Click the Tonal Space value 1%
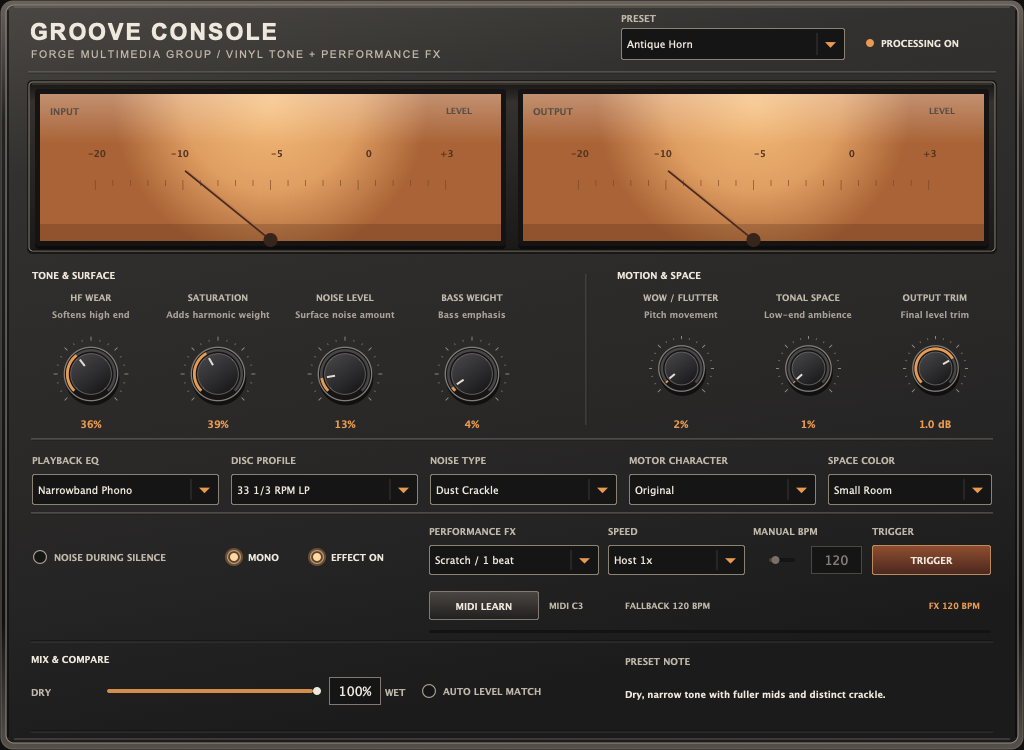 [808, 424]
